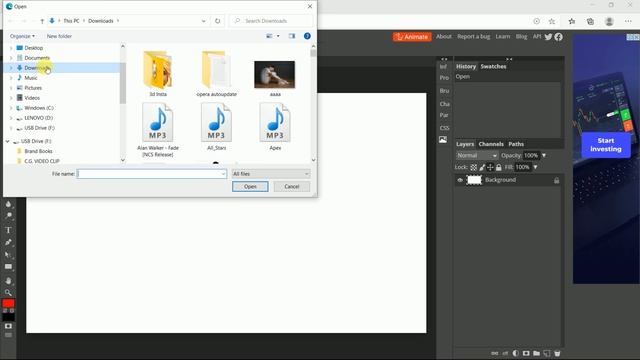Open the Fill slider arrow
This screenshot has width=640, height=360.
pos(536,167)
